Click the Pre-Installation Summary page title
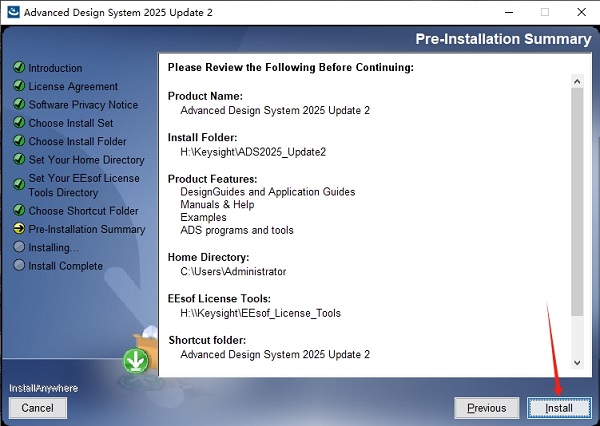Image resolution: width=600 pixels, height=426 pixels. (503, 39)
